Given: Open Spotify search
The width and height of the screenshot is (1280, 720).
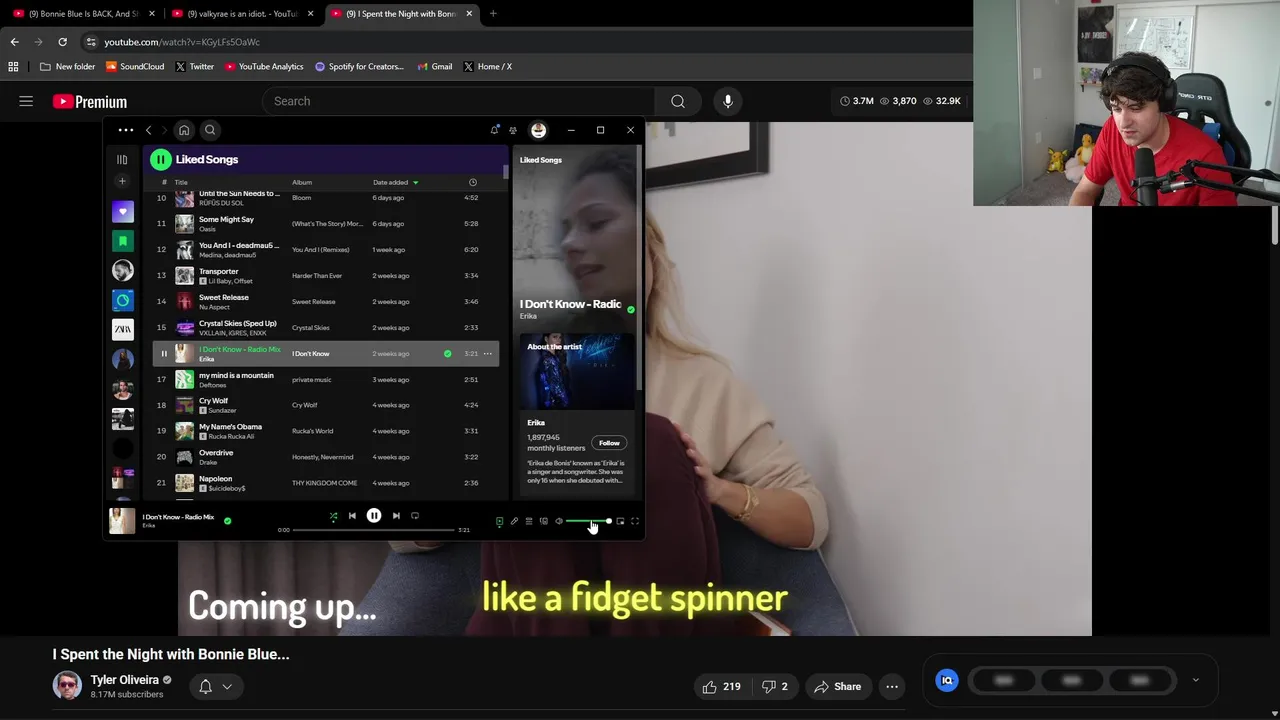Looking at the screenshot, I should 210,130.
